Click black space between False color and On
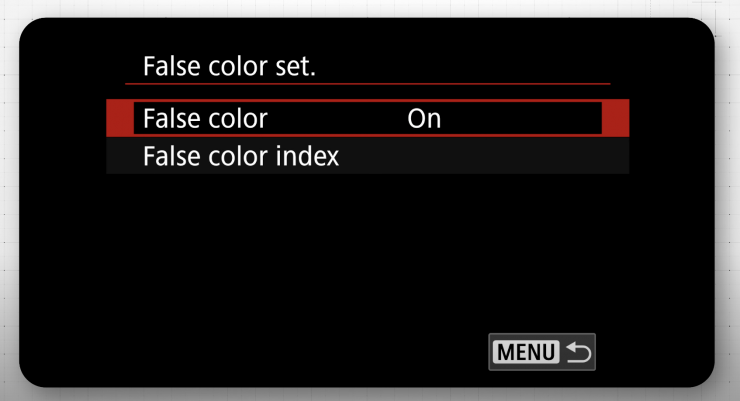The width and height of the screenshot is (740, 401). pos(335,118)
